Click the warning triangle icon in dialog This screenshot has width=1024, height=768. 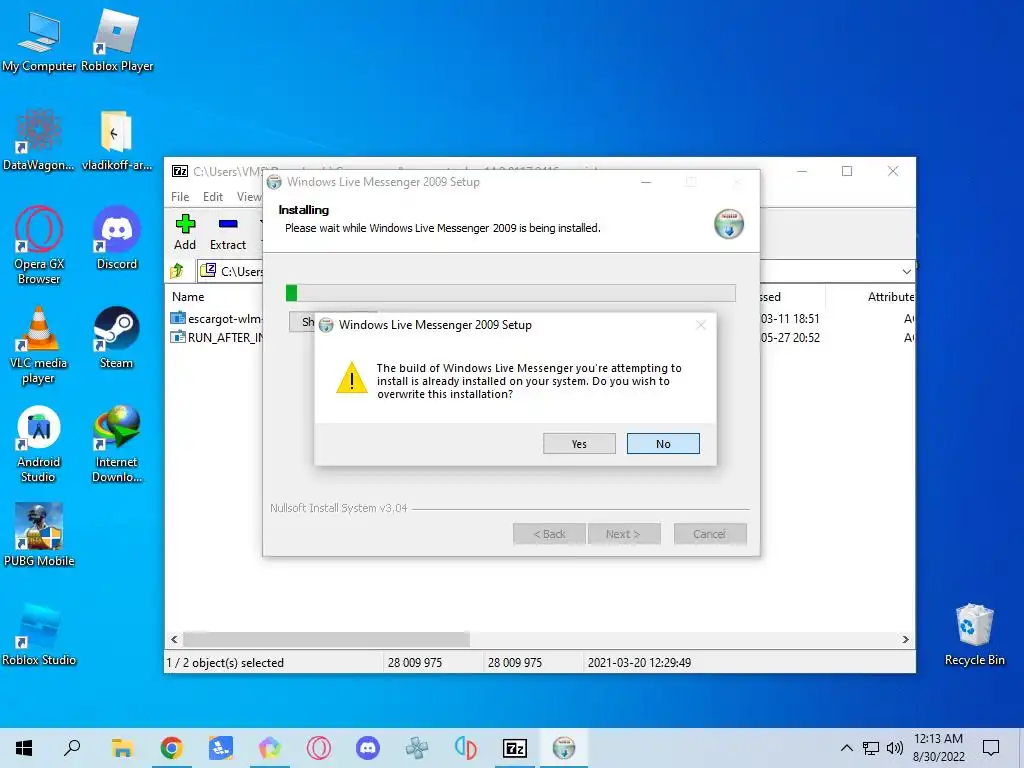[351, 378]
